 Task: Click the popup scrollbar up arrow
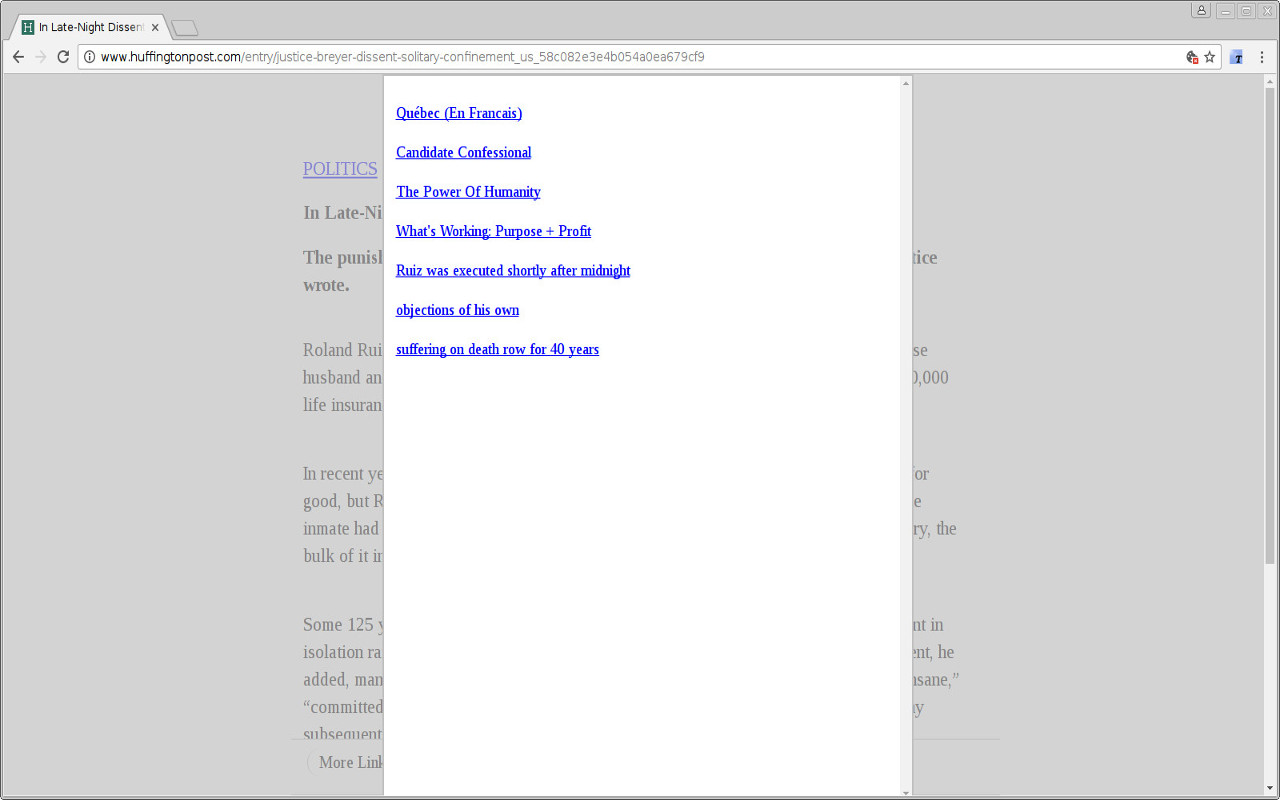(906, 83)
